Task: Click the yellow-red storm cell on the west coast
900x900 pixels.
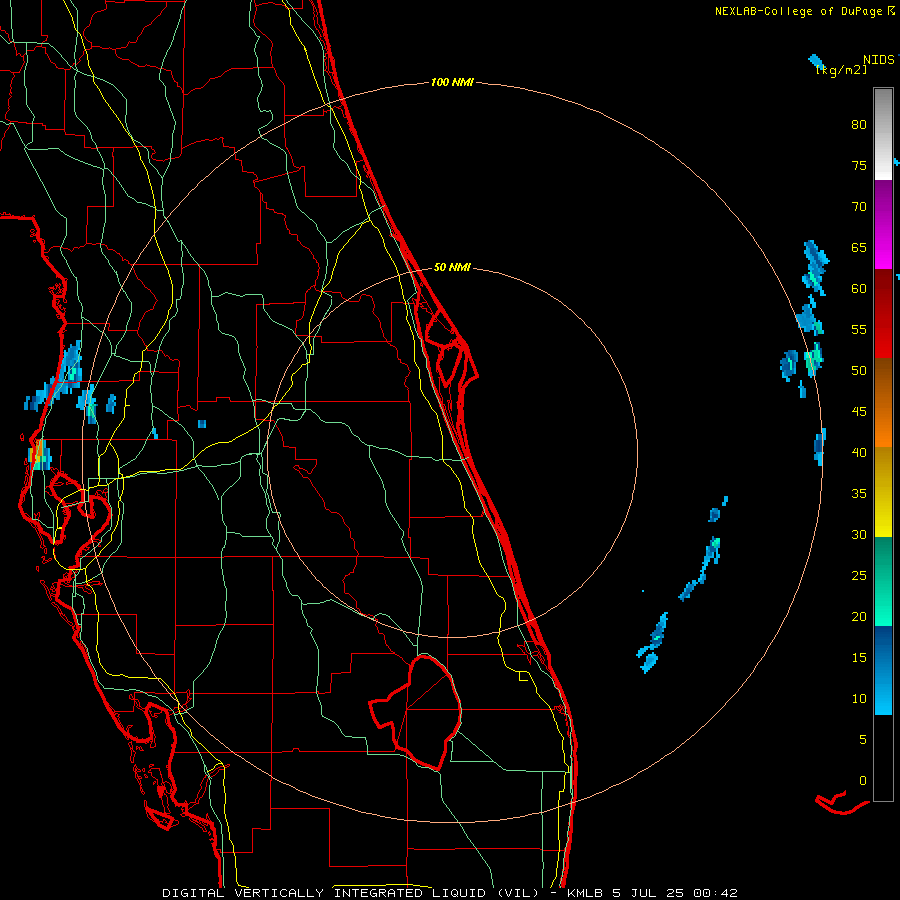Action: pyautogui.click(x=38, y=453)
